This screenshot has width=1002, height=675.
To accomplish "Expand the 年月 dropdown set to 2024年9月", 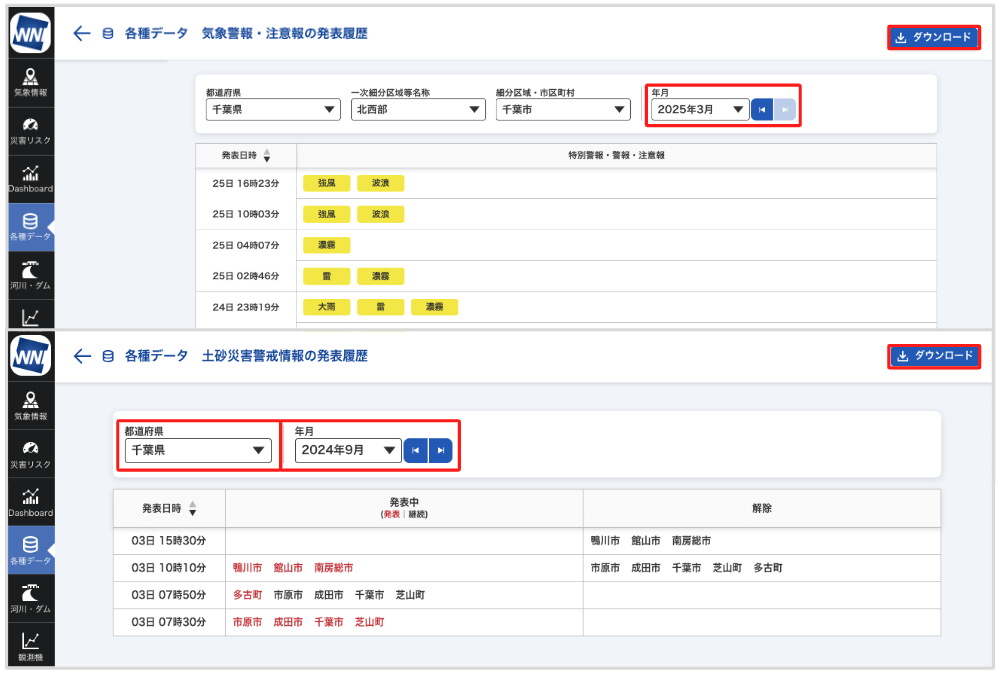I will tap(348, 451).
